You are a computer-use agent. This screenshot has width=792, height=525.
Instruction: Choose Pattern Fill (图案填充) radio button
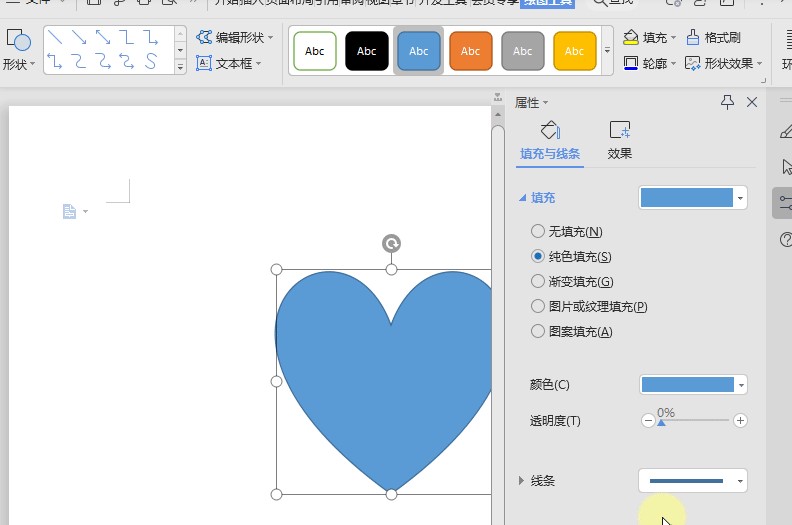click(538, 331)
